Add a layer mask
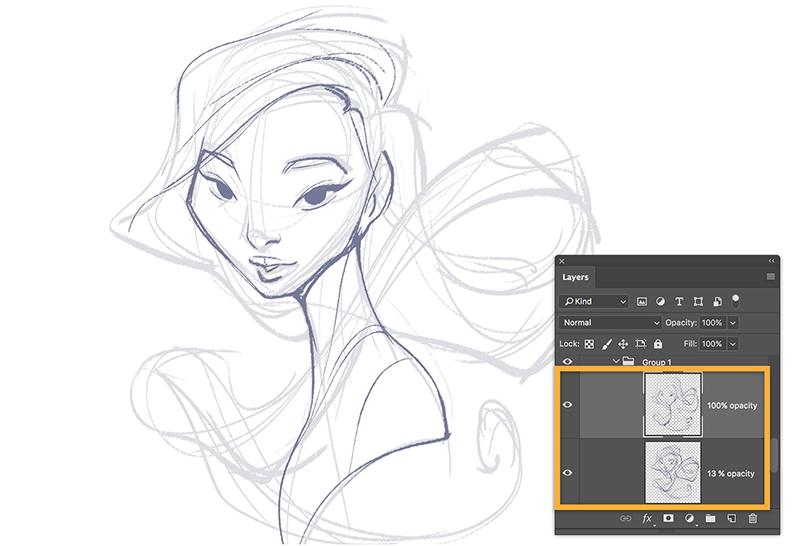Screen dimensions: 800x546 [x=668, y=519]
